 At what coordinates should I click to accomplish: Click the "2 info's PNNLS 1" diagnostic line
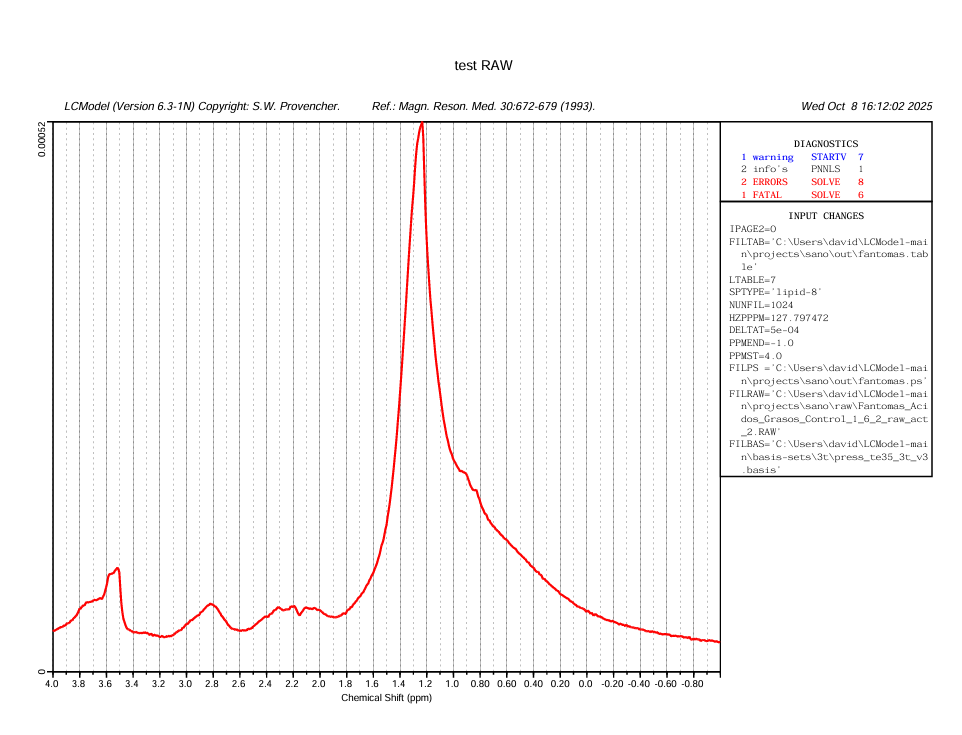pos(801,170)
